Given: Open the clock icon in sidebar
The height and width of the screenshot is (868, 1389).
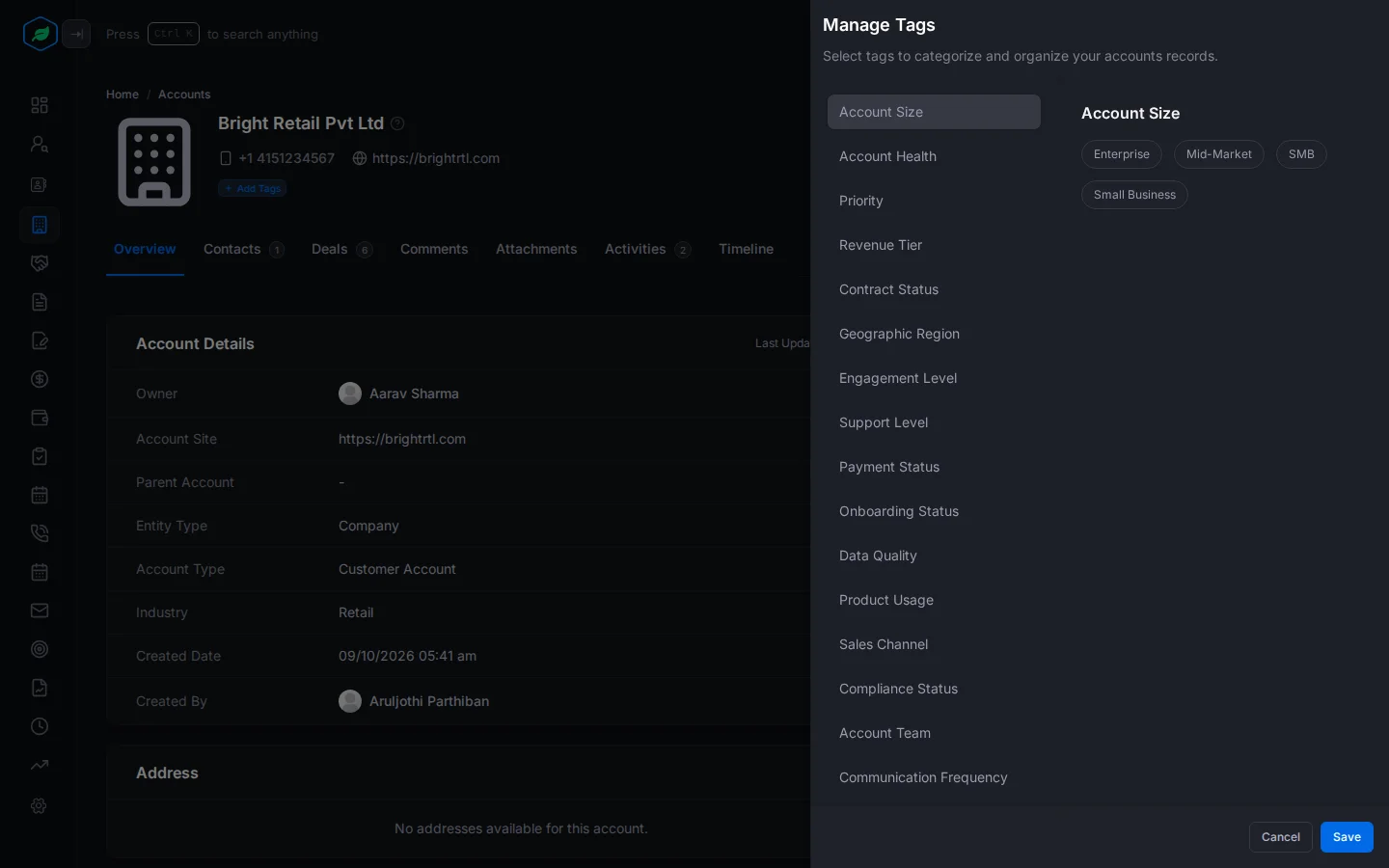Looking at the screenshot, I should 40,726.
